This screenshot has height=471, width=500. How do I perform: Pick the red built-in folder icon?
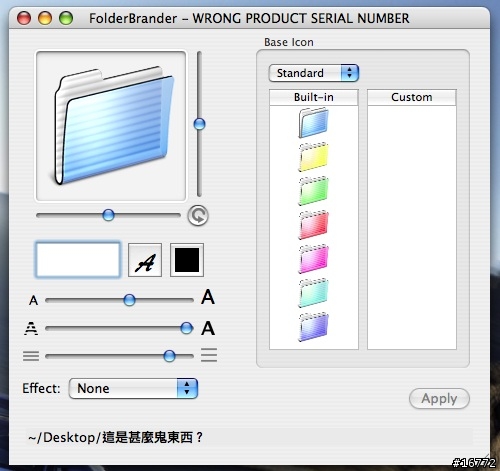[313, 225]
